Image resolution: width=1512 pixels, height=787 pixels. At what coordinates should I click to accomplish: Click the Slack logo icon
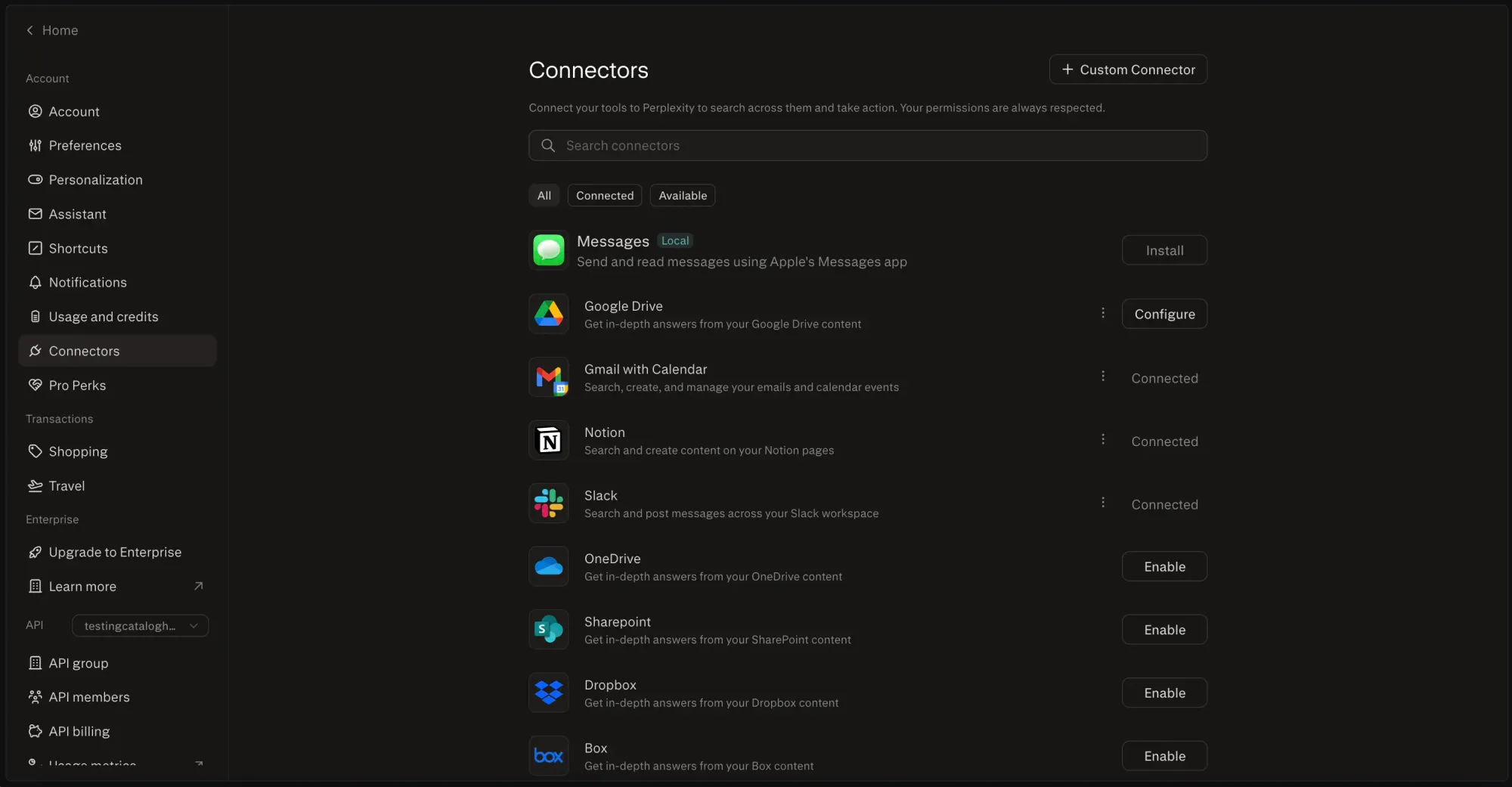coord(548,503)
